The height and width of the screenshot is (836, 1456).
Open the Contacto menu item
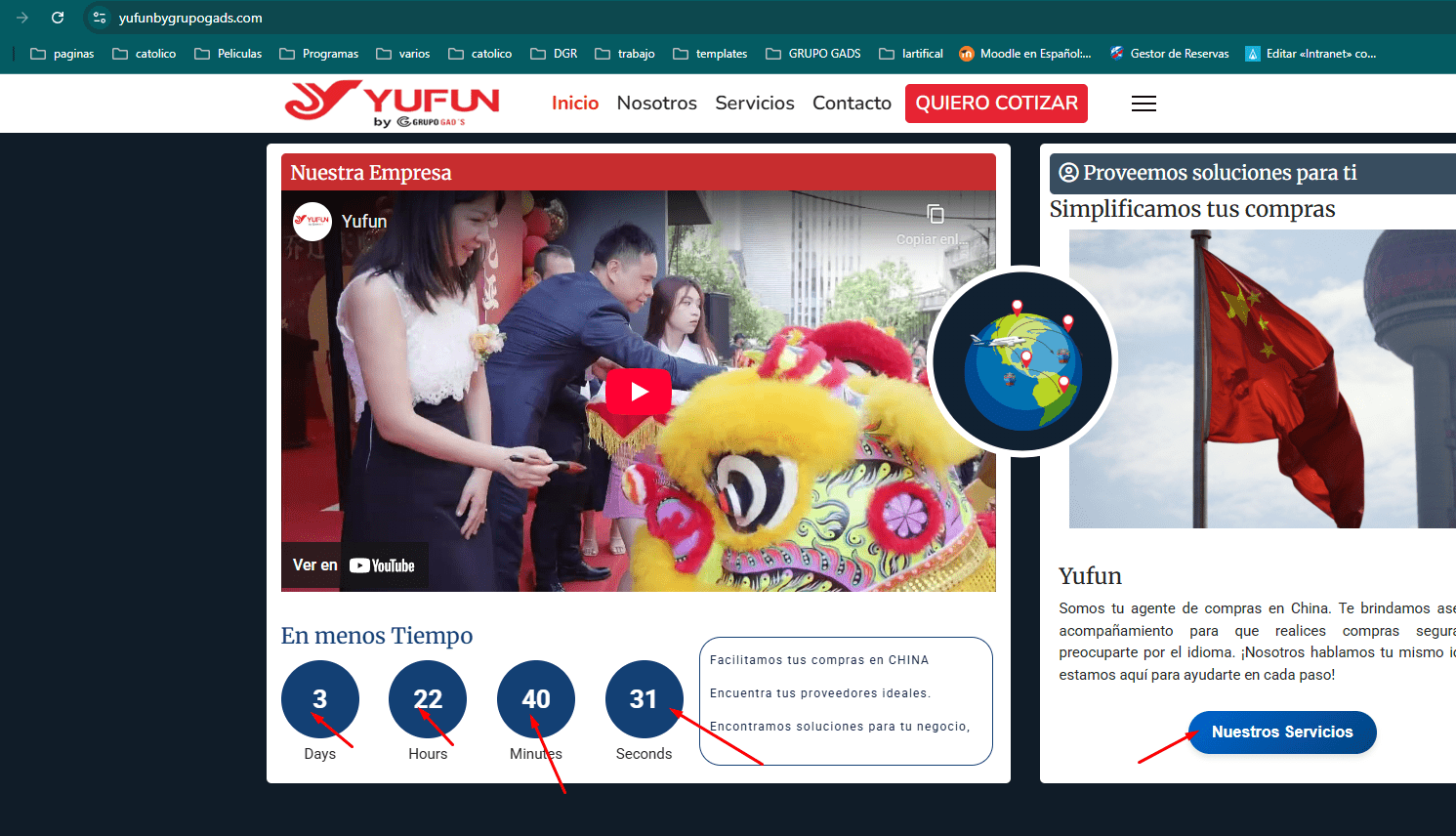(x=852, y=103)
